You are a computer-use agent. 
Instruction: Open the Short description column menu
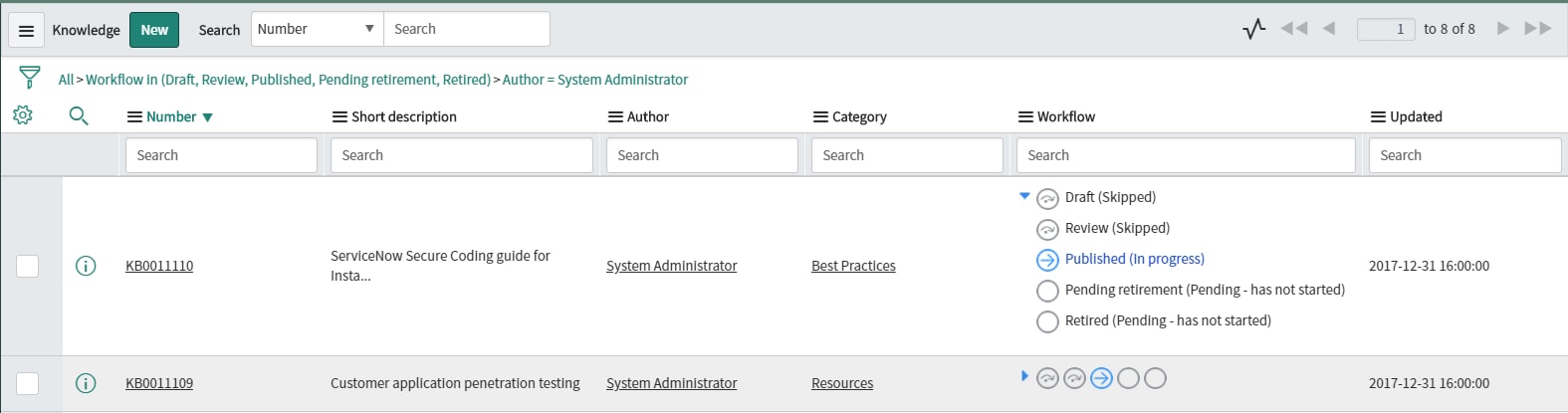click(339, 116)
